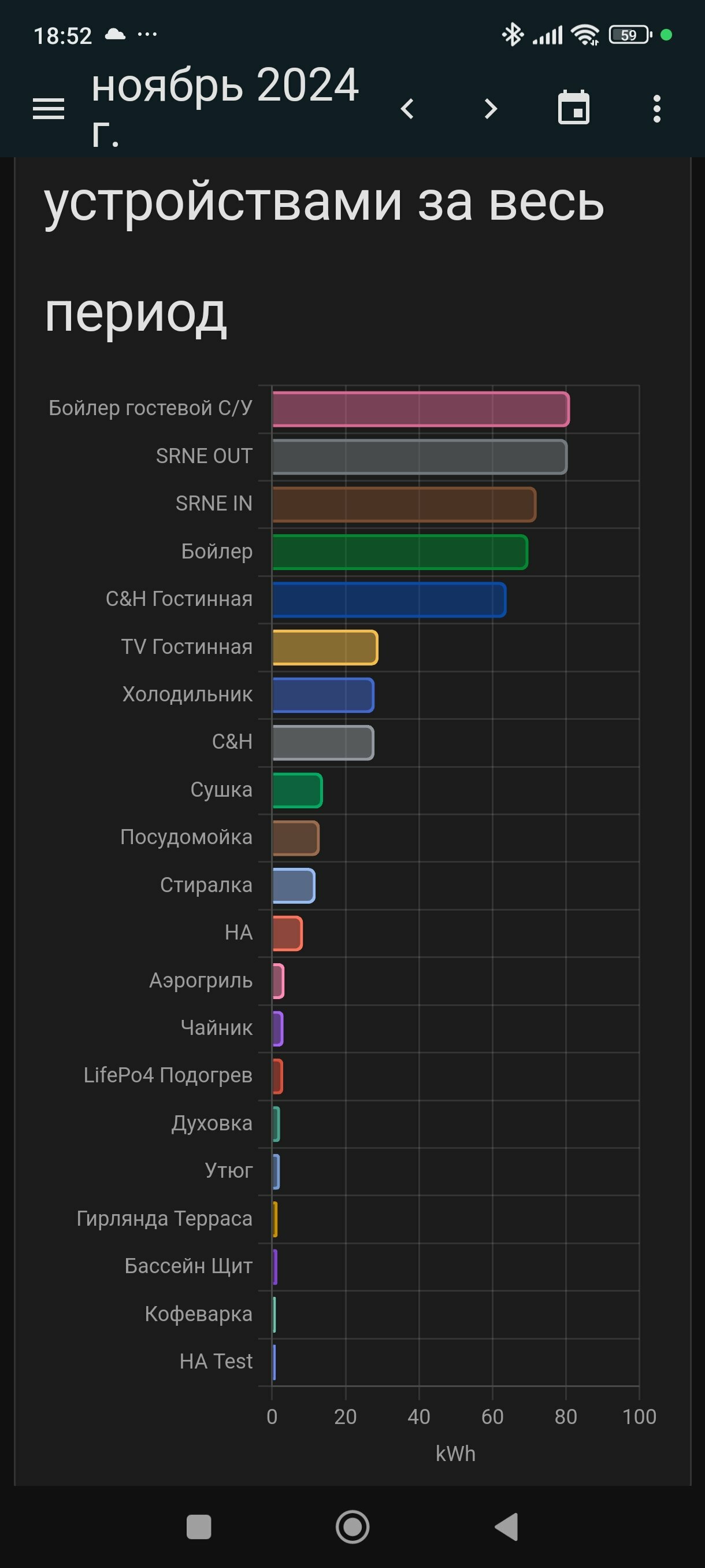Open the hamburger sidebar menu
The image size is (705, 1568).
point(49,109)
